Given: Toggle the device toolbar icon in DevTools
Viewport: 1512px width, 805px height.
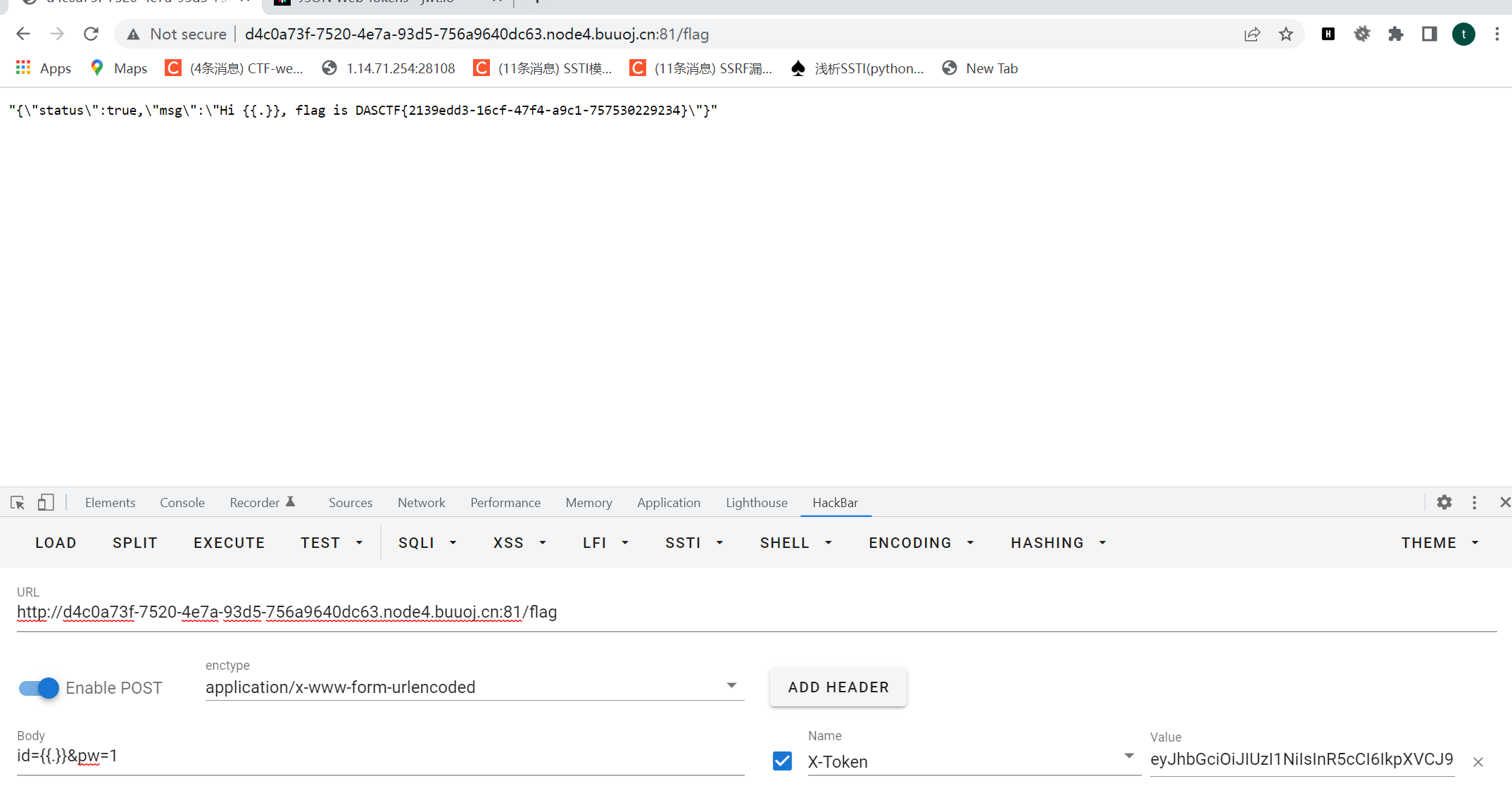Looking at the screenshot, I should coord(46,502).
